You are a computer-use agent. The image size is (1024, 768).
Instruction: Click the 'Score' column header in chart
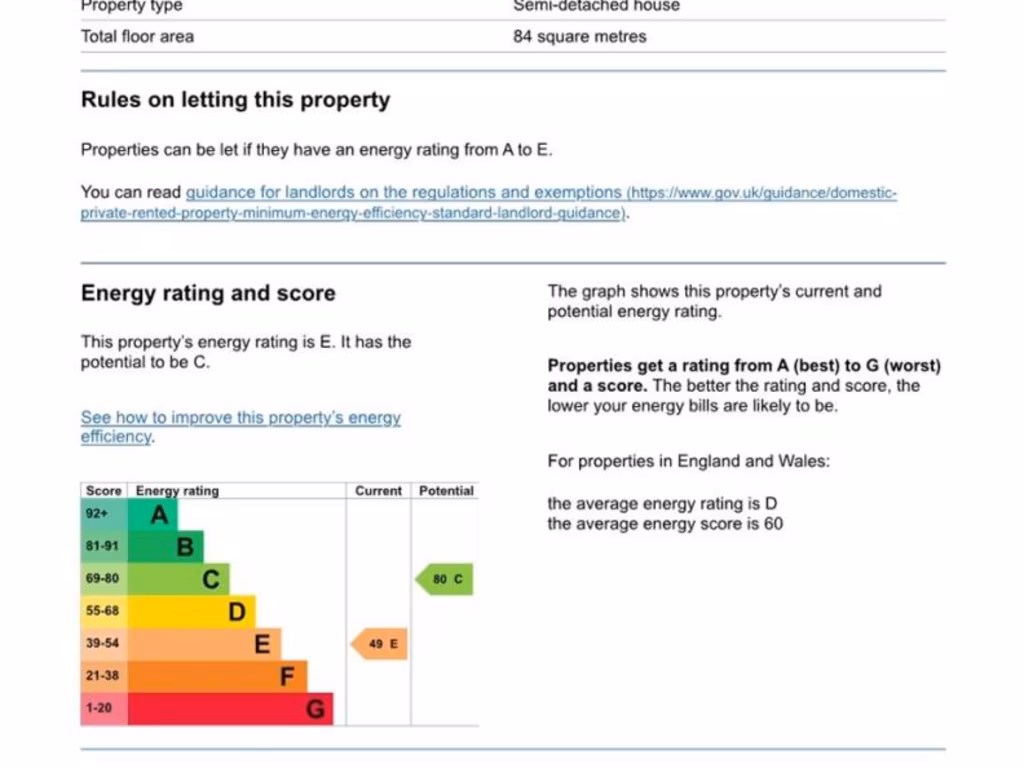[x=103, y=491]
